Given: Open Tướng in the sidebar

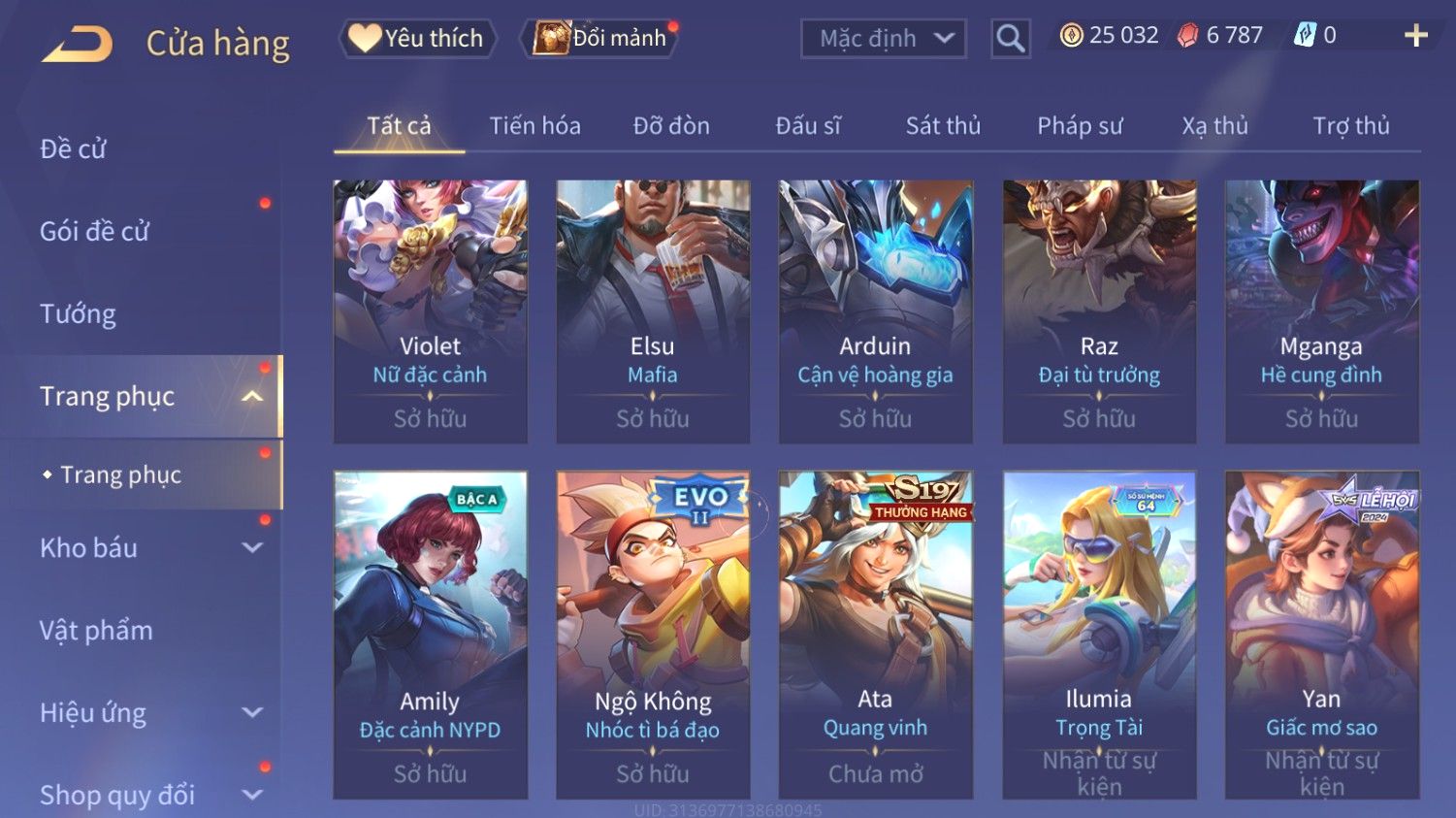Looking at the screenshot, I should coord(78,313).
